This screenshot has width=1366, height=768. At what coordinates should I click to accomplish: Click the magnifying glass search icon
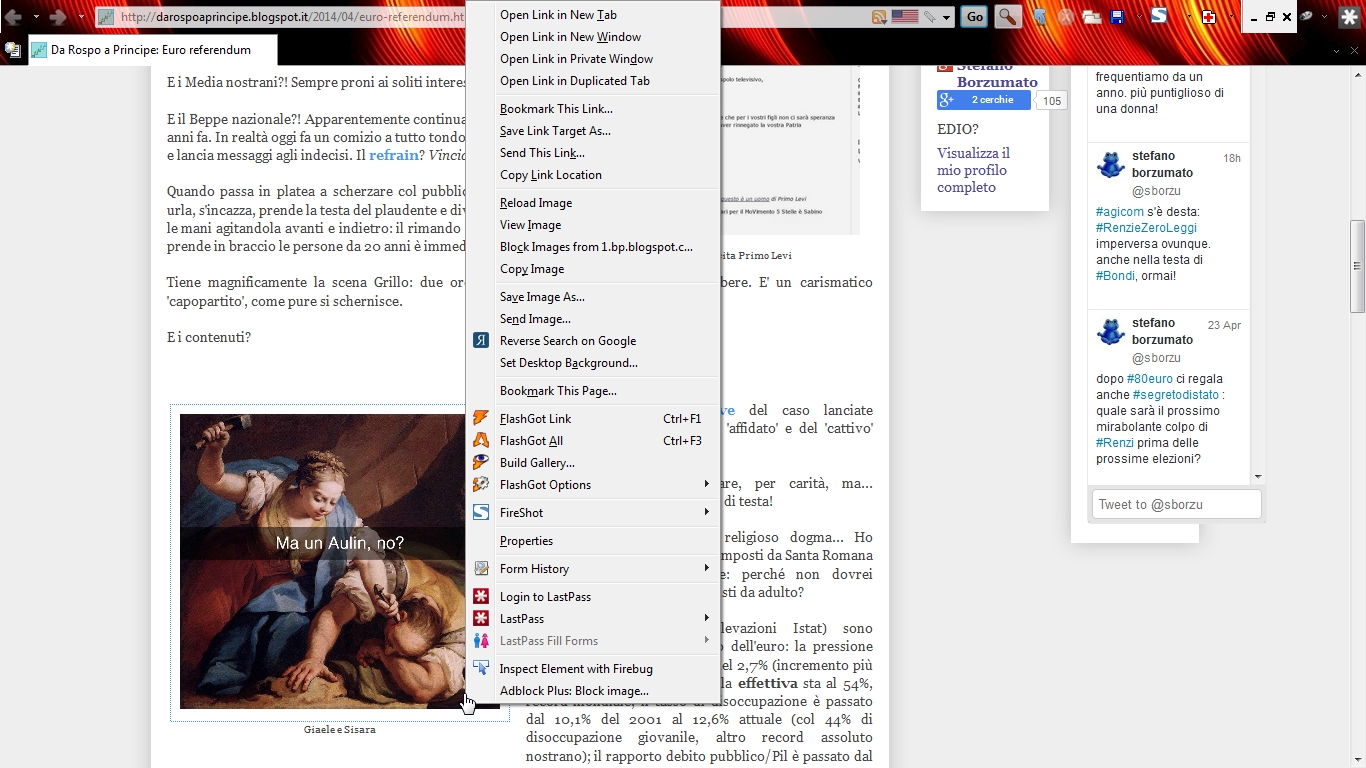pos(1008,17)
